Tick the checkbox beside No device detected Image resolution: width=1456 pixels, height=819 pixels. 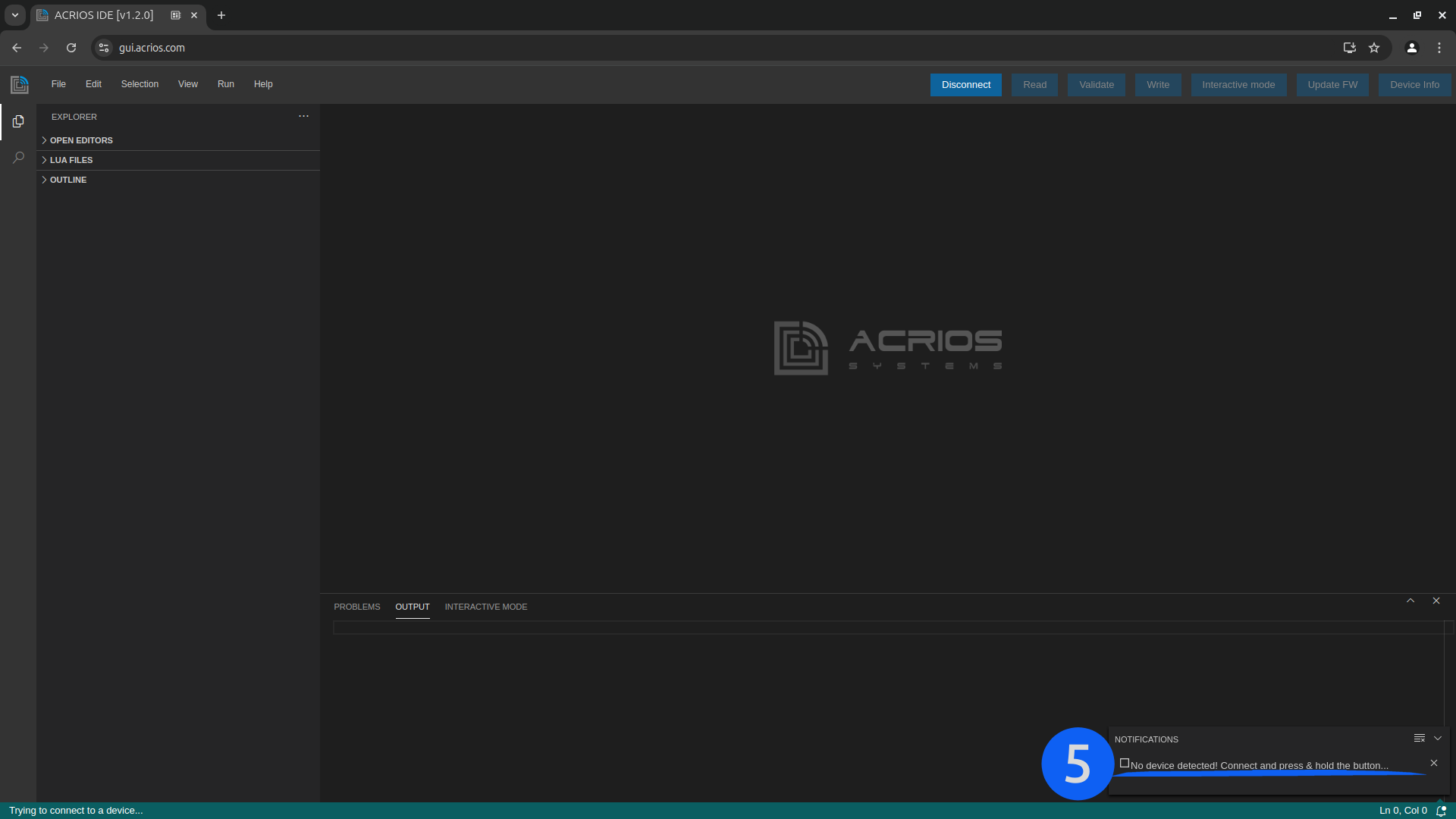click(x=1125, y=764)
